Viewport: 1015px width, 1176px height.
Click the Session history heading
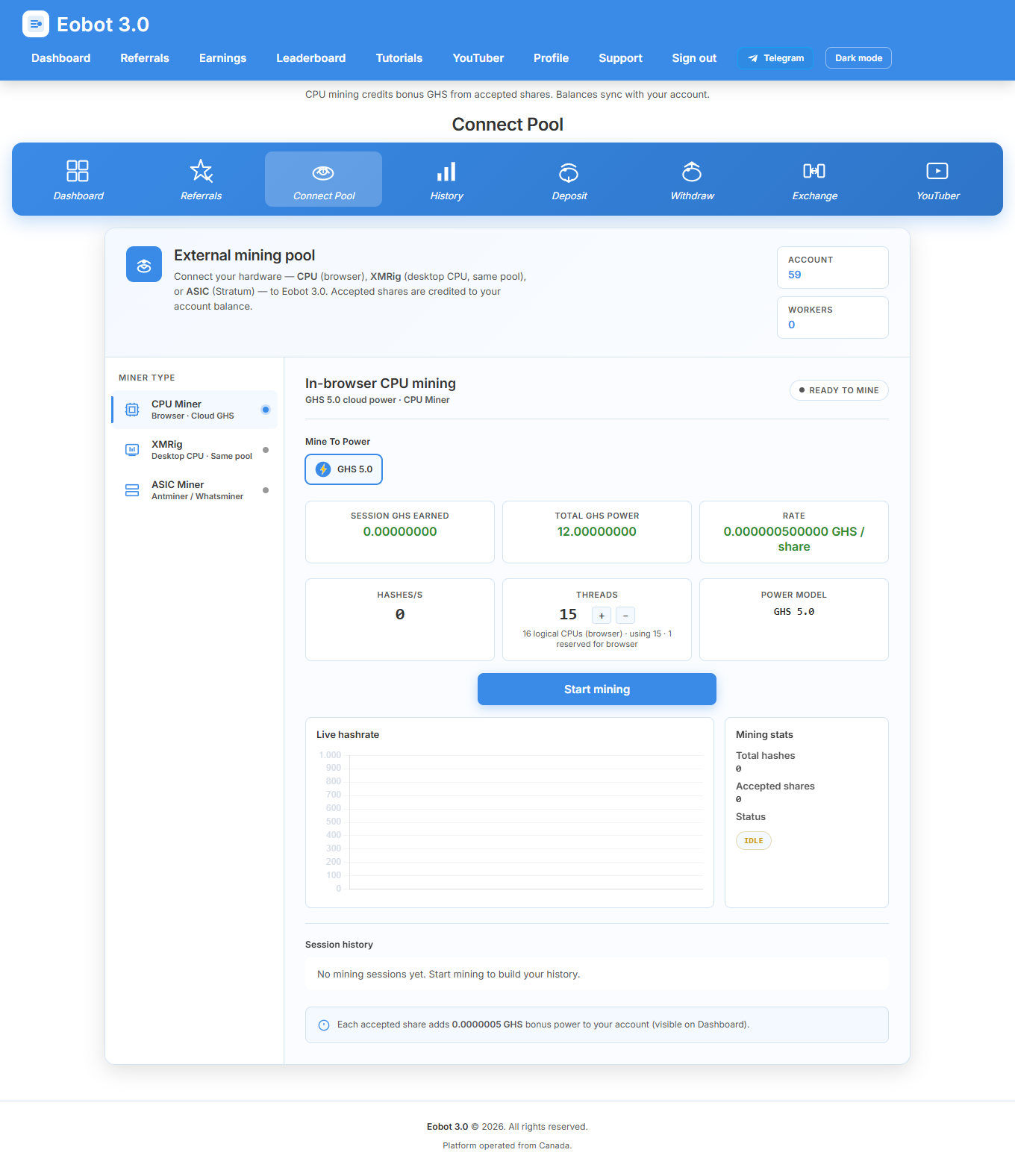pyautogui.click(x=339, y=945)
